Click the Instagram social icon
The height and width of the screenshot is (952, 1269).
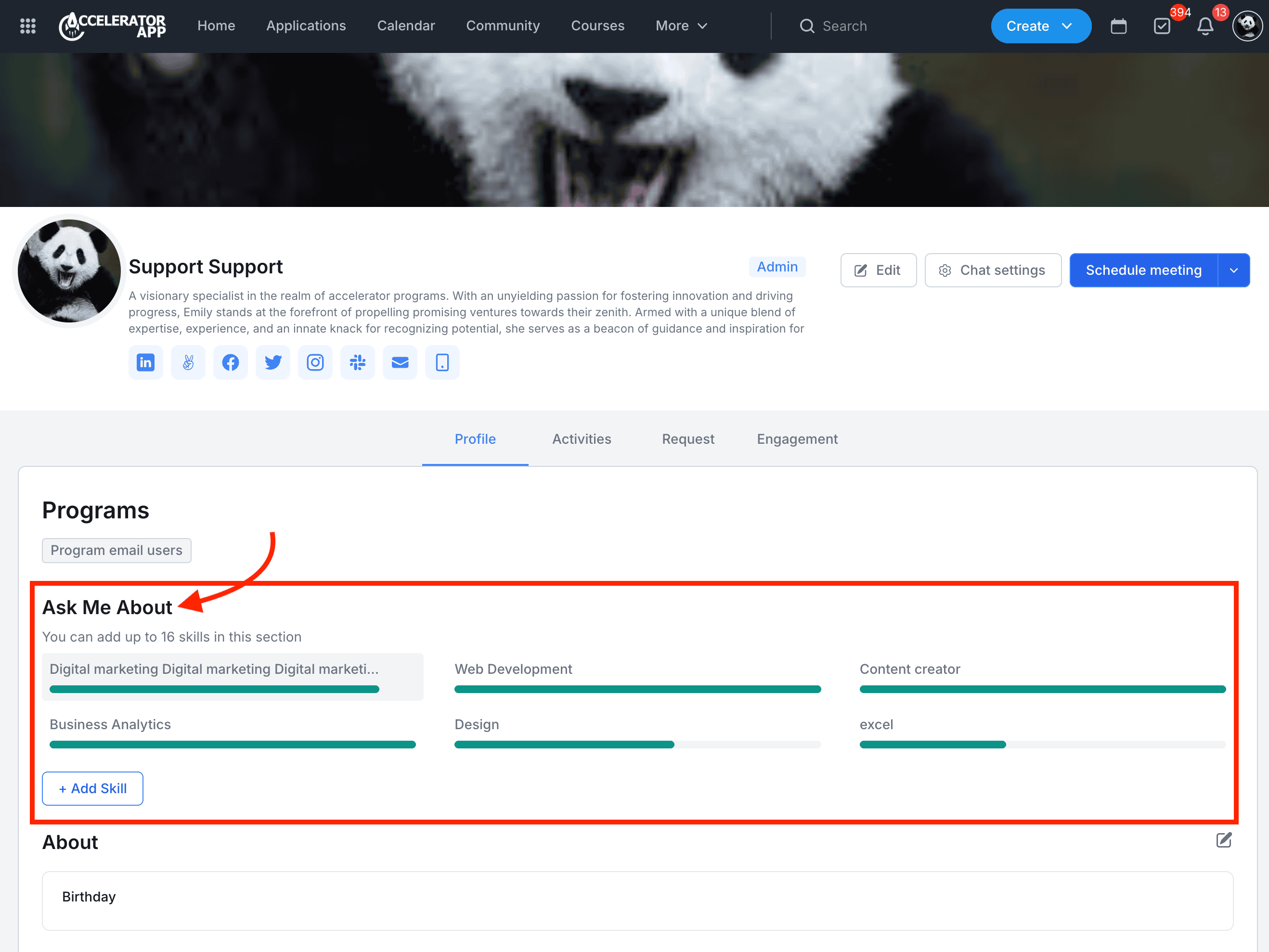click(x=315, y=362)
